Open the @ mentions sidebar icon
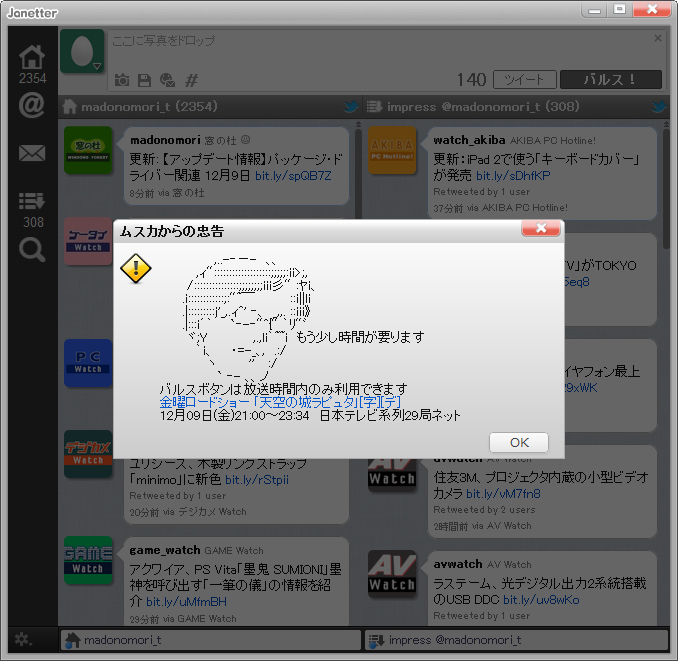Image resolution: width=678 pixels, height=661 pixels. pyautogui.click(x=32, y=105)
